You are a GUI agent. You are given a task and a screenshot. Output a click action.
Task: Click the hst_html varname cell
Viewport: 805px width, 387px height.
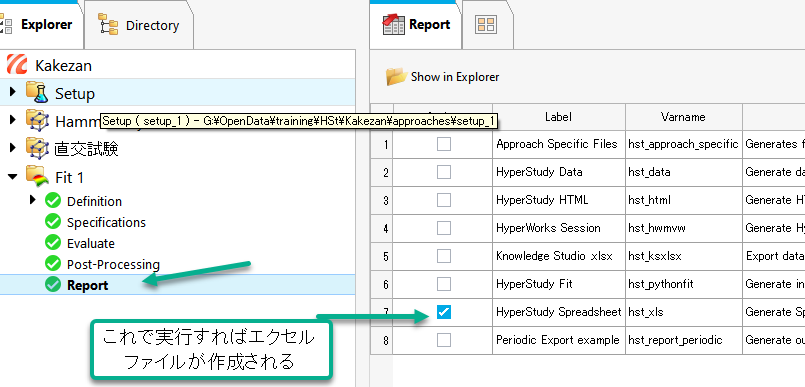tap(683, 200)
